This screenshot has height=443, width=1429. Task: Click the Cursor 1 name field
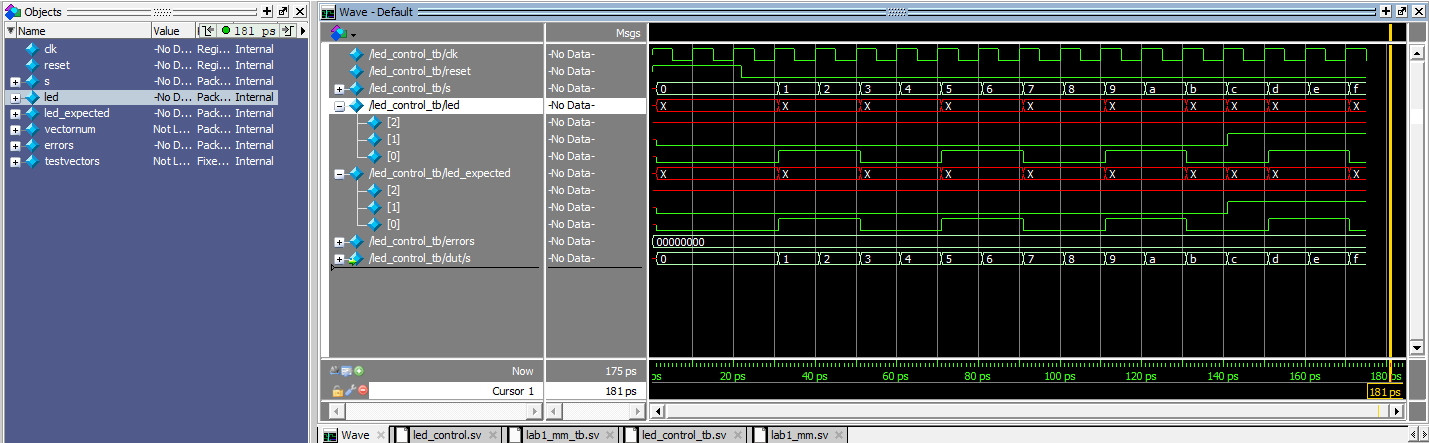click(455, 391)
